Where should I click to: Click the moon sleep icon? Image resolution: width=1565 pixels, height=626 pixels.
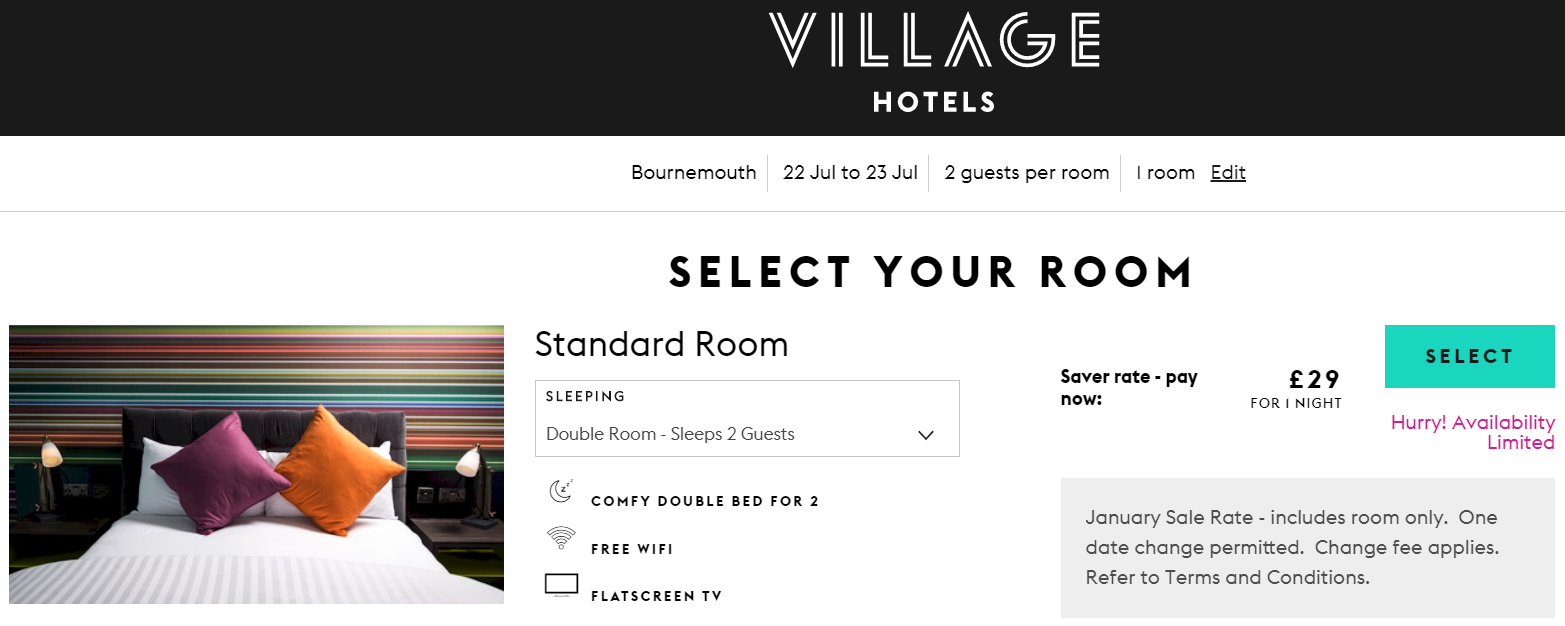click(x=561, y=491)
